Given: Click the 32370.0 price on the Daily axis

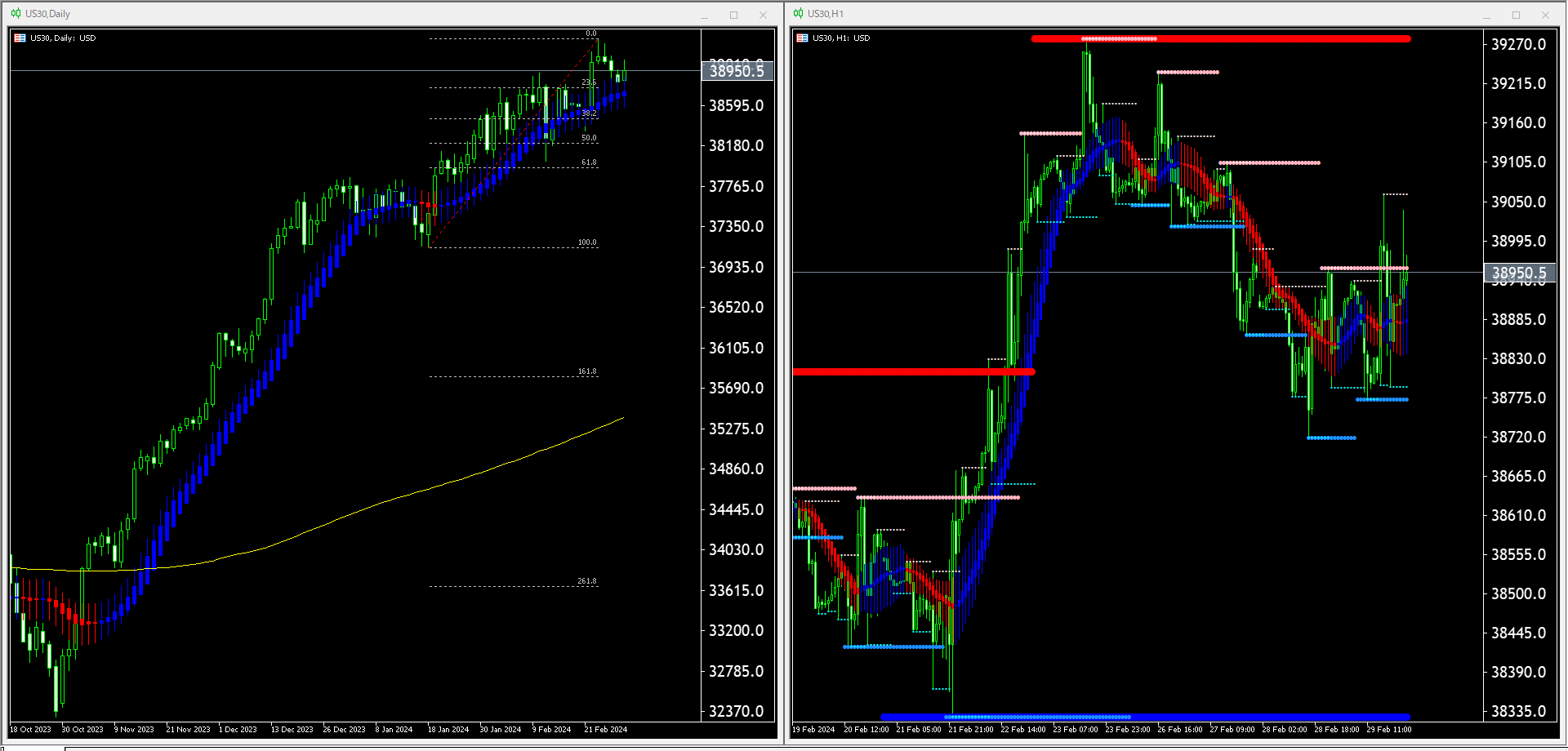Looking at the screenshot, I should [736, 711].
